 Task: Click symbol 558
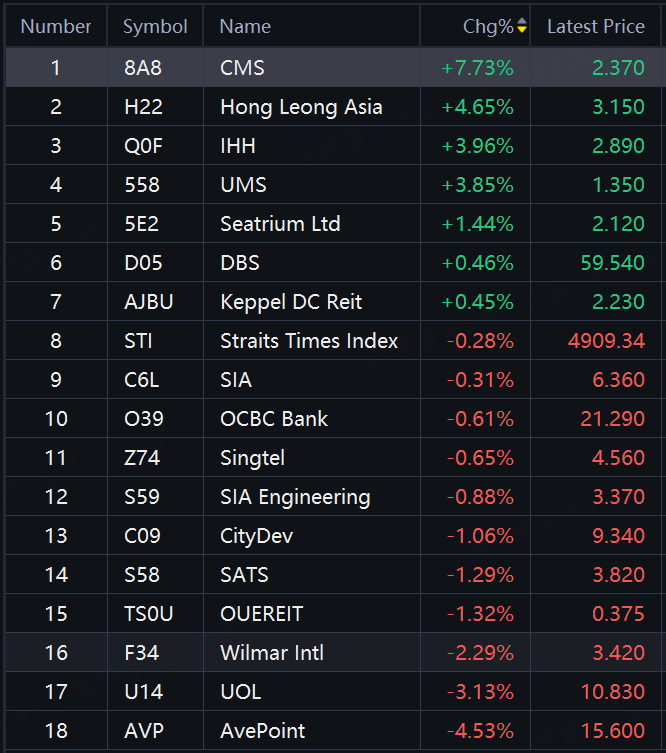click(142, 184)
